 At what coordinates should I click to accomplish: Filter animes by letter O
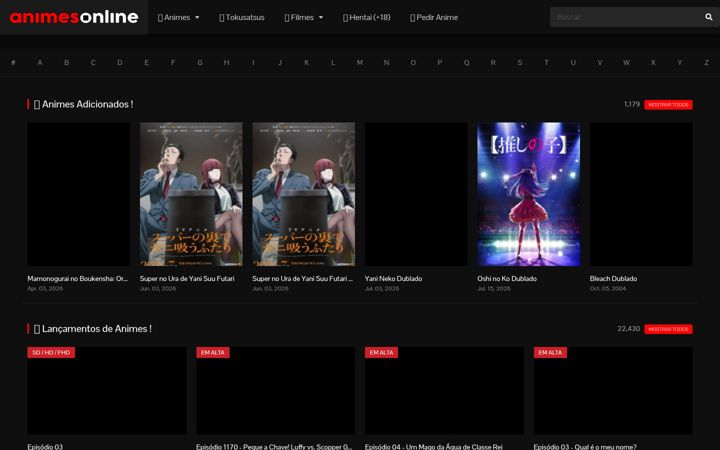[x=413, y=62]
